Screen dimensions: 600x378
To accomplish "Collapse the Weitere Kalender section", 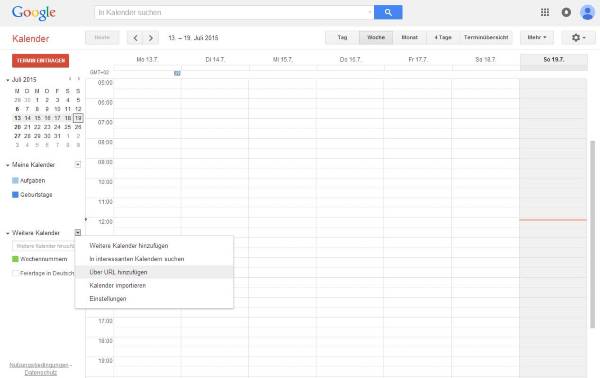I will [7, 233].
